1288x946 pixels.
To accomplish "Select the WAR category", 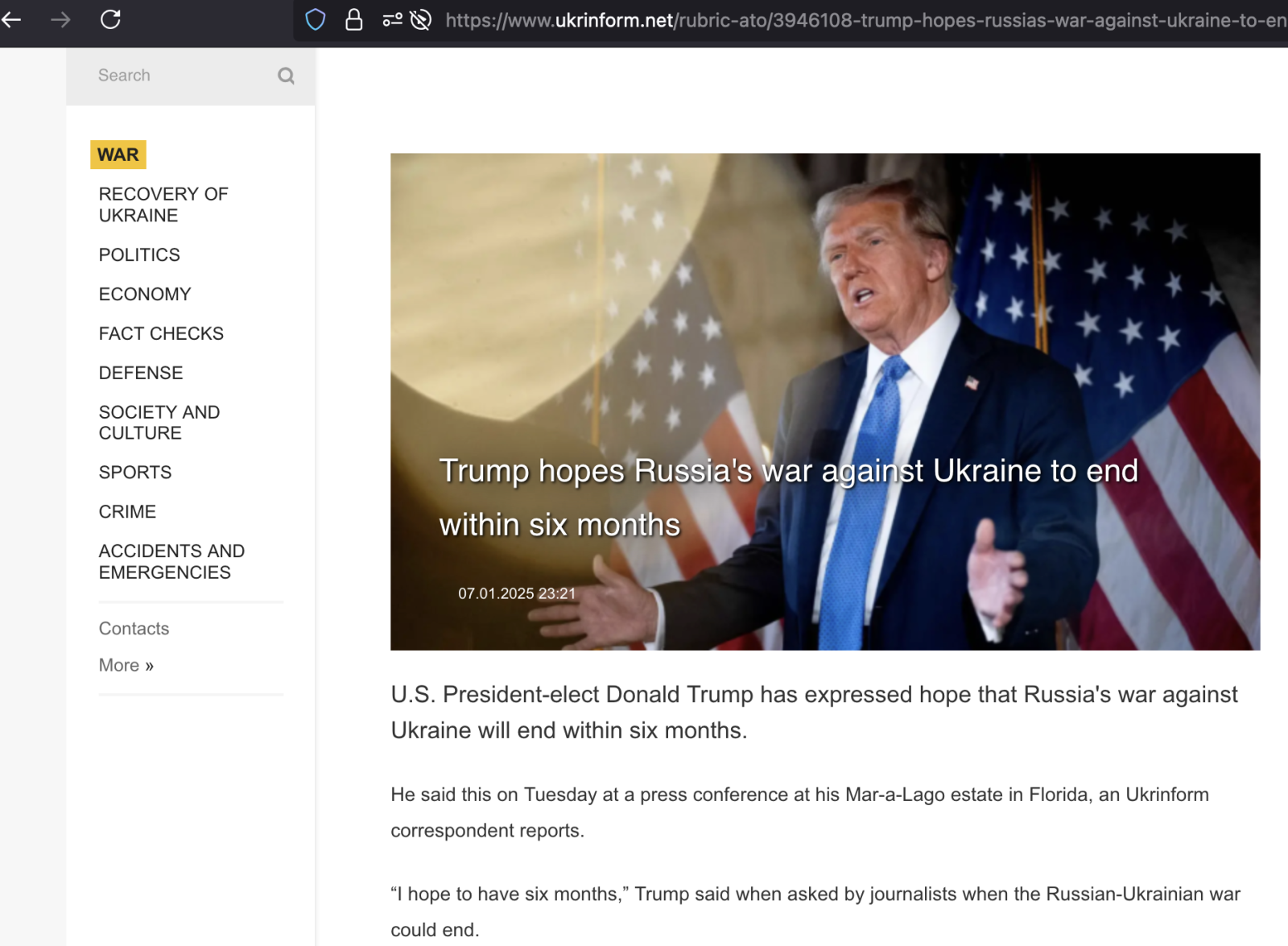I will [x=118, y=155].
